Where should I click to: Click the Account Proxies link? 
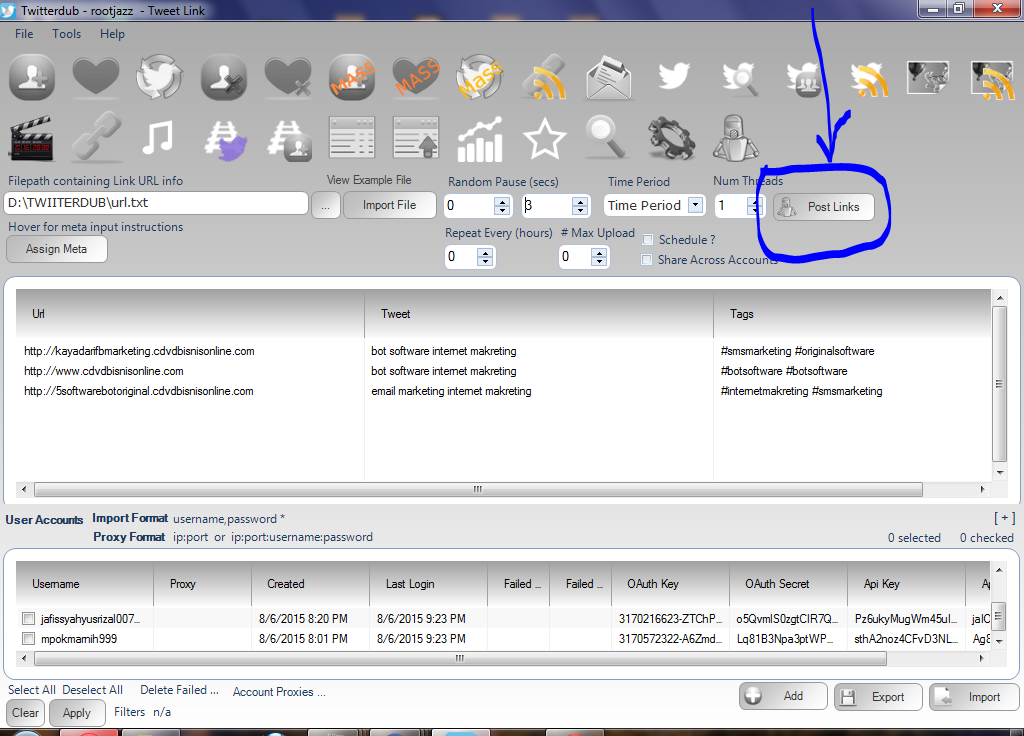(x=279, y=692)
